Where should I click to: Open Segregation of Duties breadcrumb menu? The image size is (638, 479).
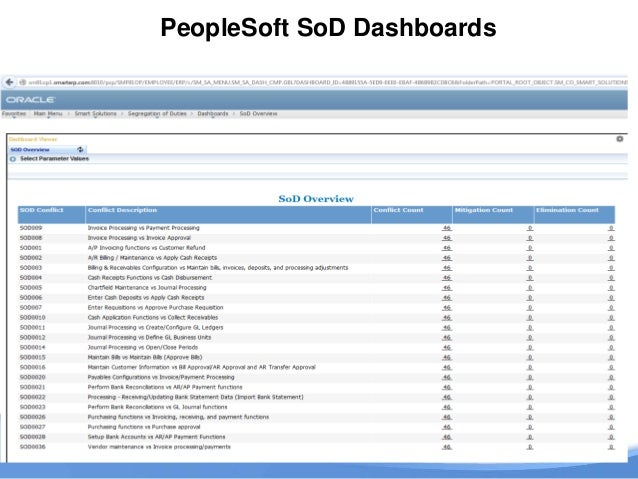[x=157, y=114]
